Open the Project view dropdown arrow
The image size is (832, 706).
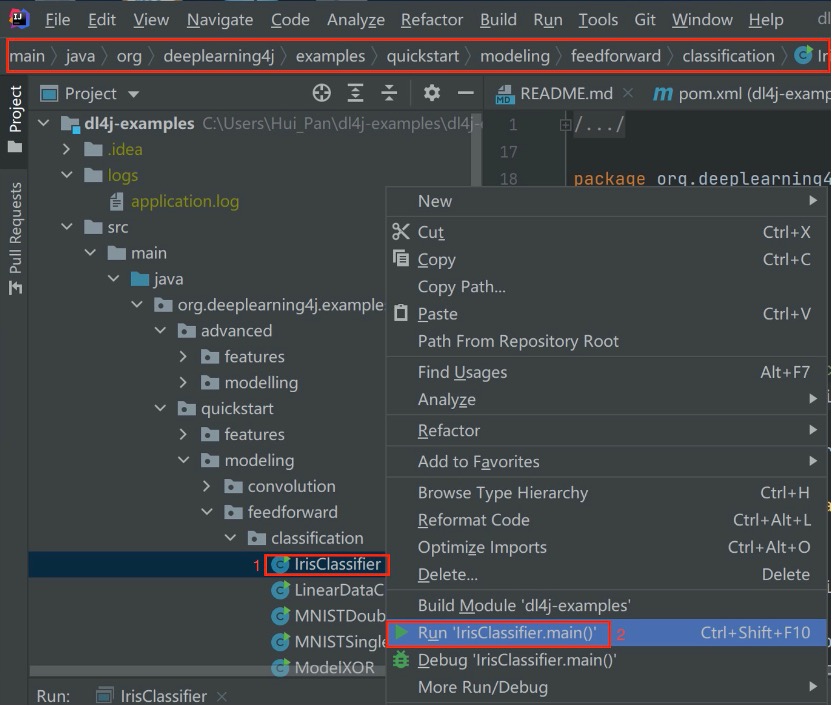133,94
